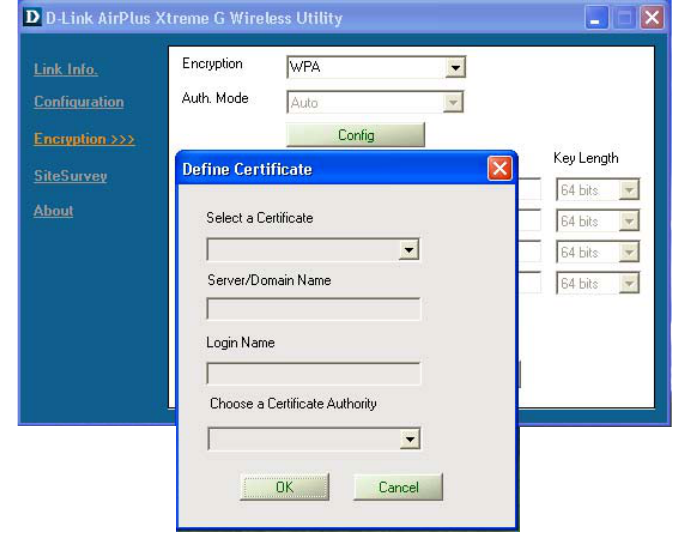
Task: Go to the Configuration section
Action: click(79, 102)
